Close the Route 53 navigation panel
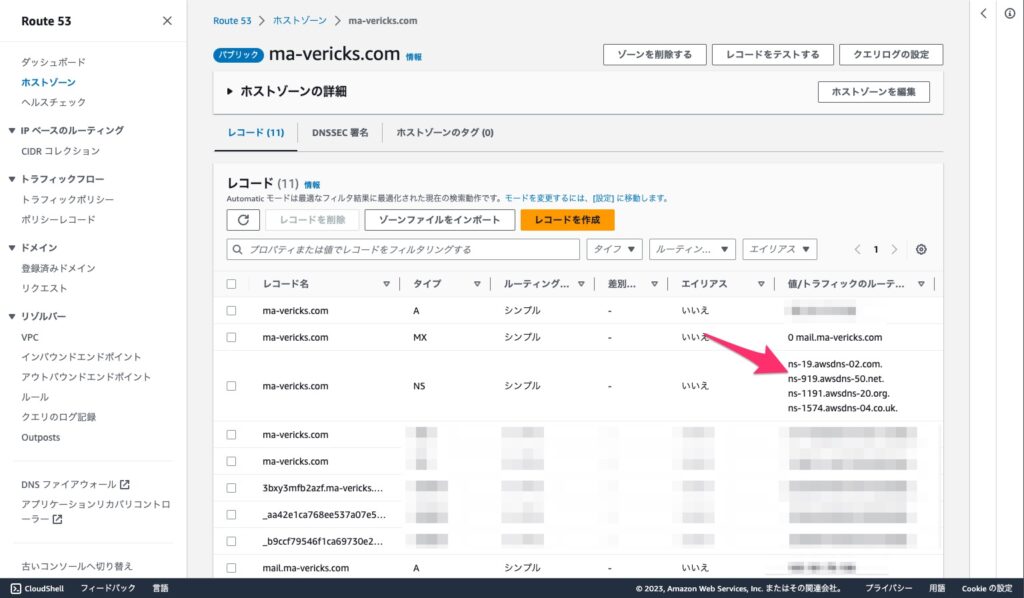The height and width of the screenshot is (598, 1024). 167,21
